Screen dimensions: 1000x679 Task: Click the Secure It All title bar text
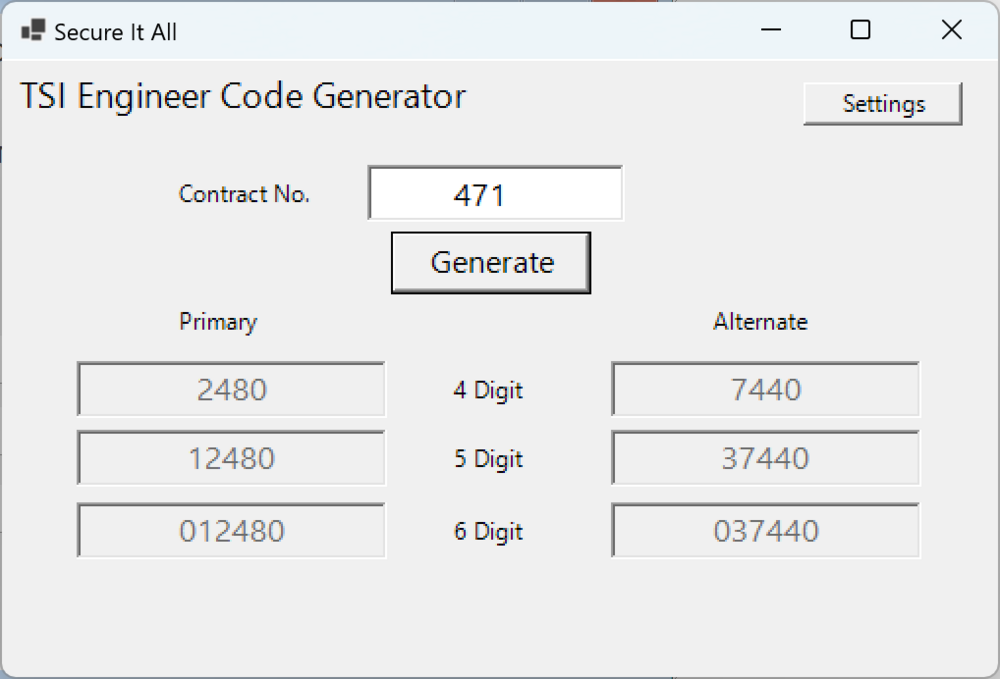pos(117,31)
